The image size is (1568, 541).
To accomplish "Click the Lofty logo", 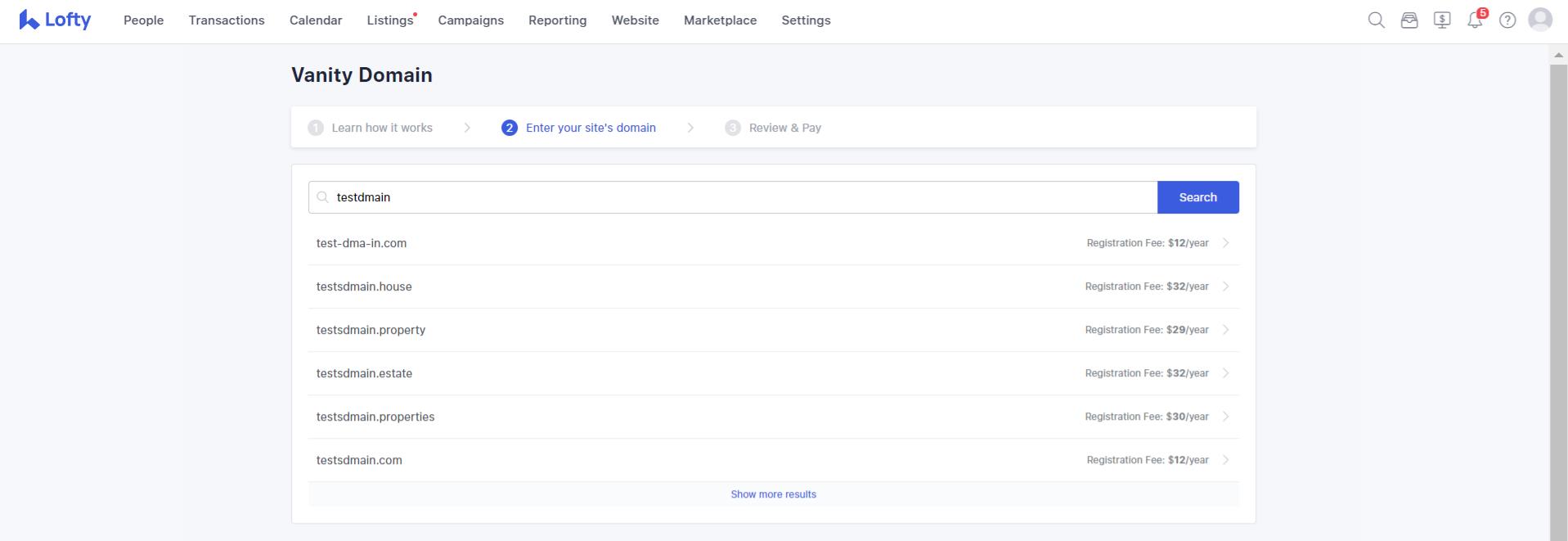I will click(55, 20).
